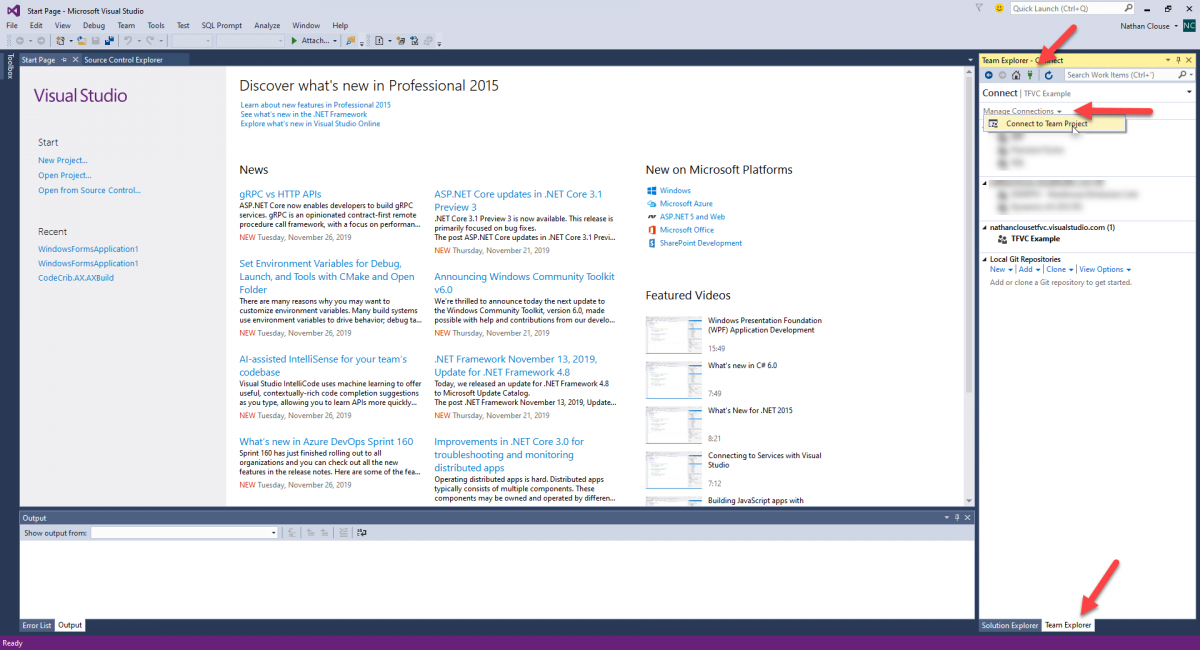
Task: Click the New Project... link
Action: 63,160
